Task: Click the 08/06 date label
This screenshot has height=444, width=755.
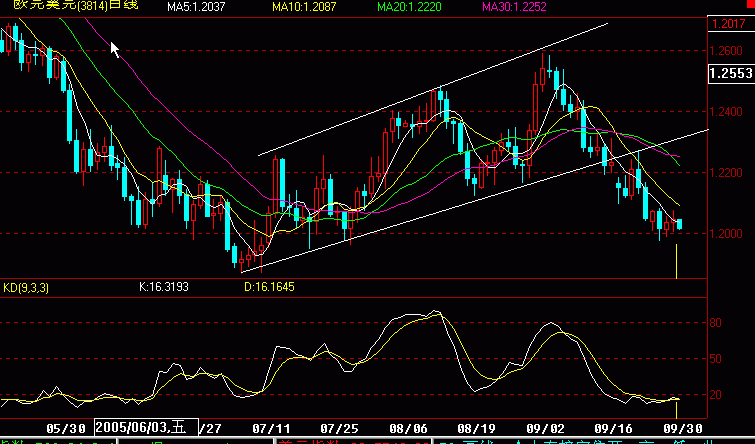Action: pyautogui.click(x=408, y=428)
